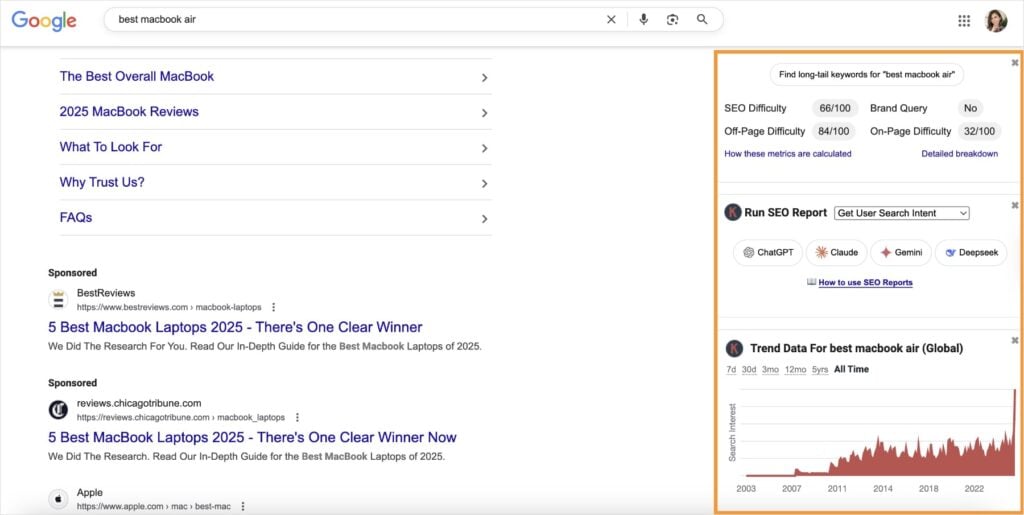Click the Brand Query No value
The height and width of the screenshot is (515, 1024).
pyautogui.click(x=970, y=108)
